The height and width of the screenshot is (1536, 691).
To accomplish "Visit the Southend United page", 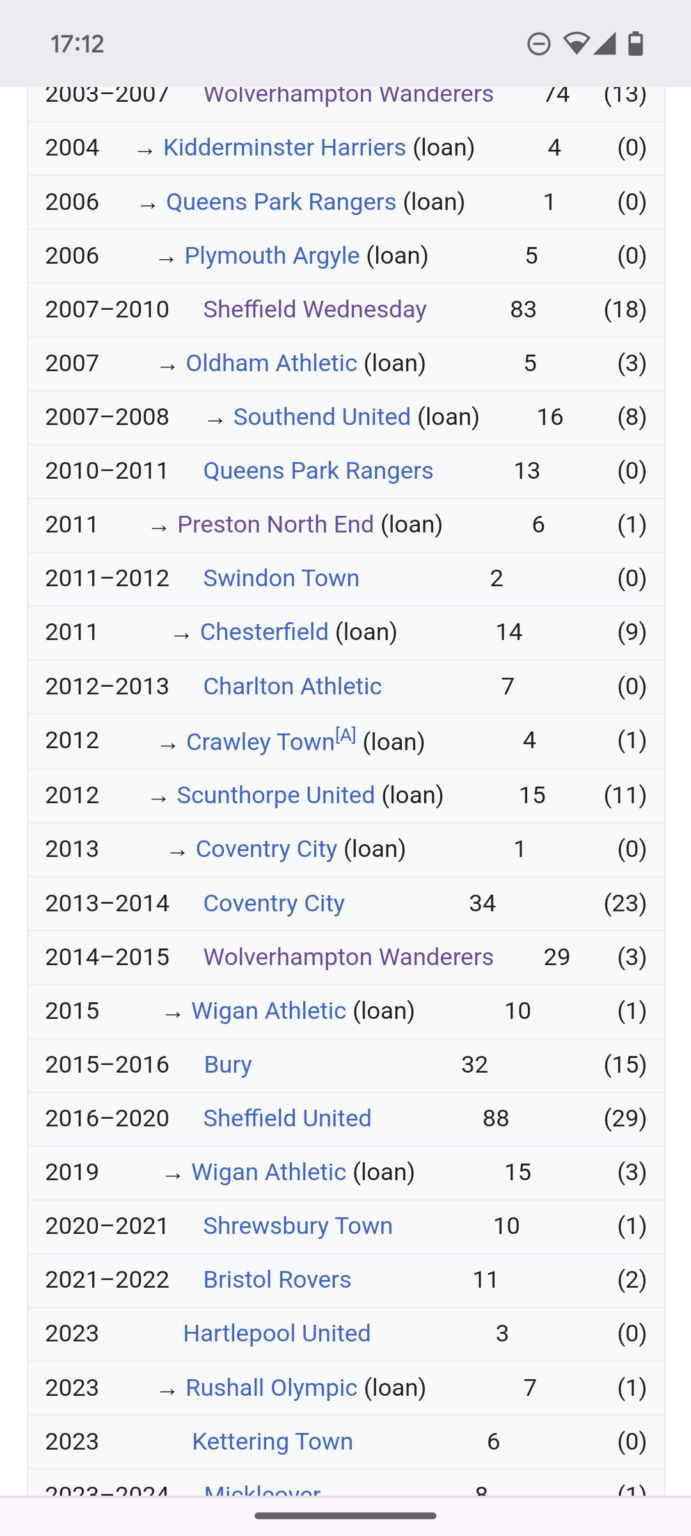I will [322, 417].
